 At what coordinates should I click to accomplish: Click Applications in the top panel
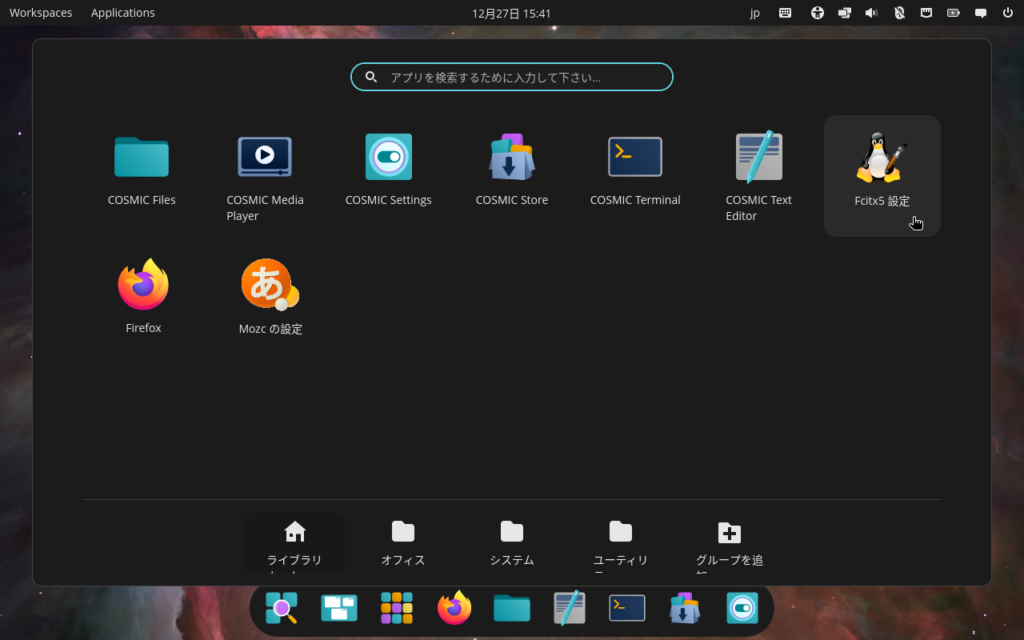tap(123, 13)
